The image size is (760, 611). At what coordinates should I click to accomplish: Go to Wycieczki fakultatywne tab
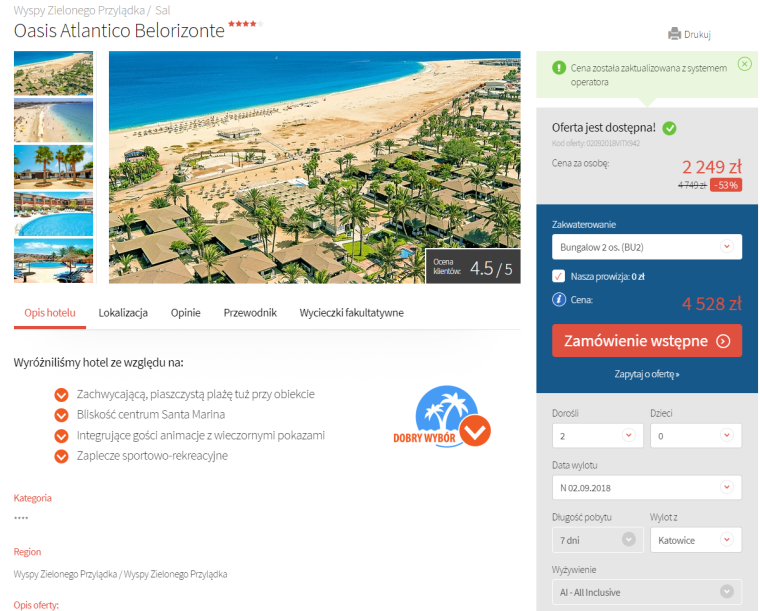pos(351,313)
